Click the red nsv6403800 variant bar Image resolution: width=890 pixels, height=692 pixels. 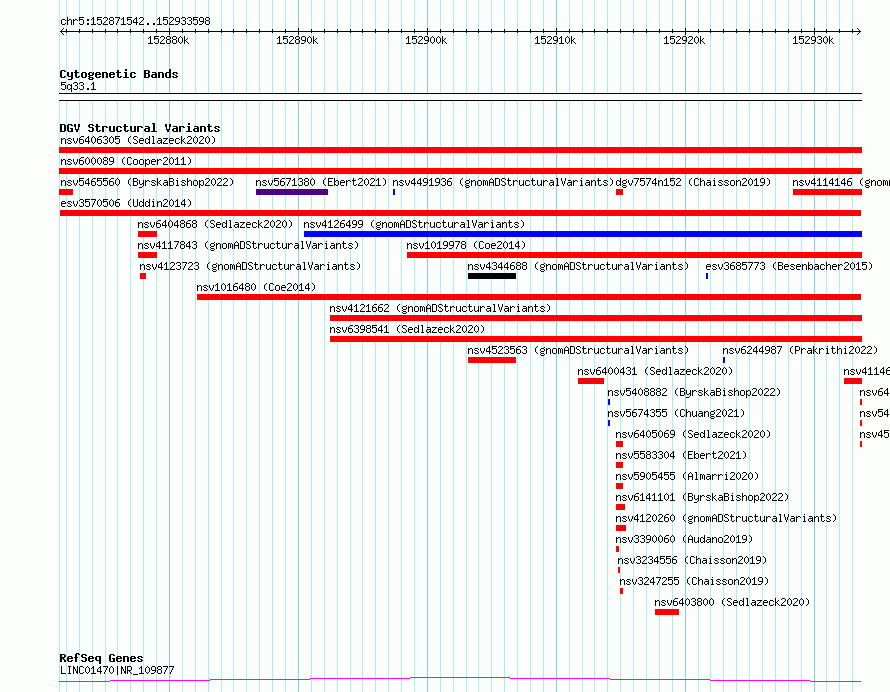click(x=667, y=612)
